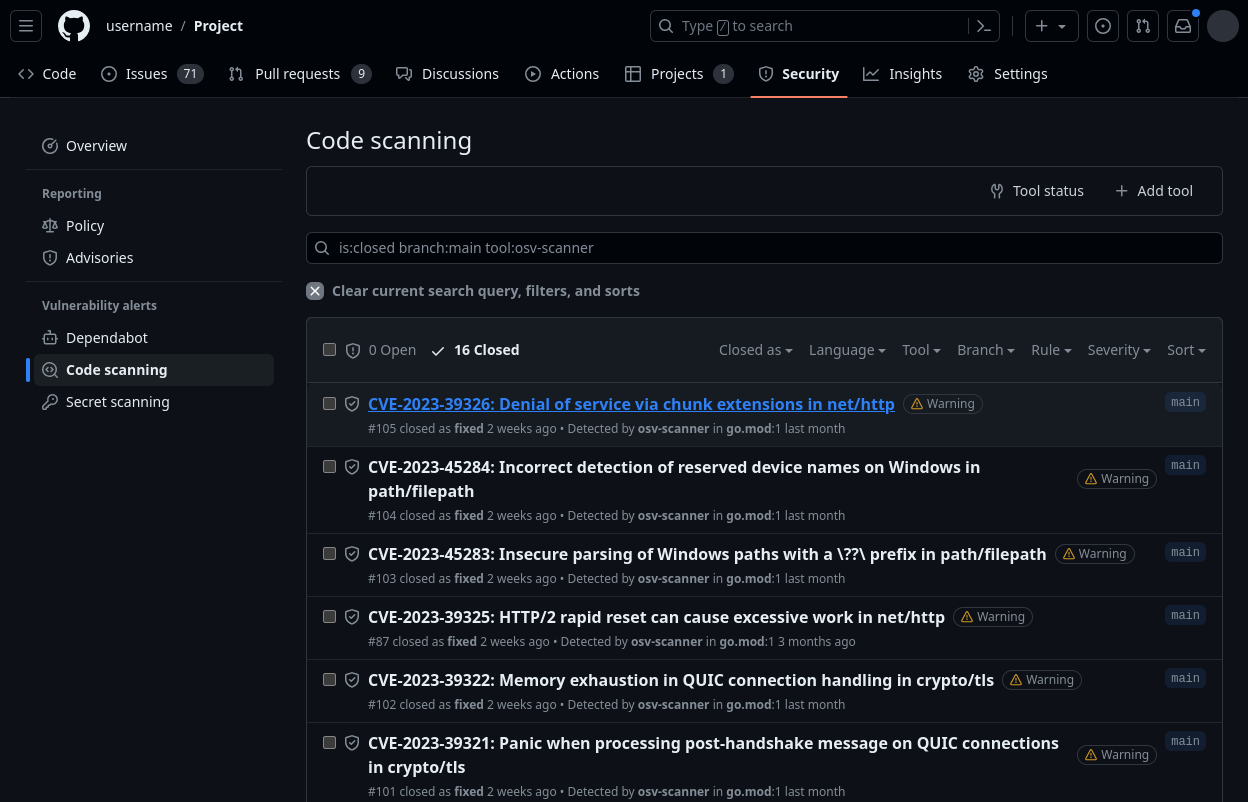Go to GitHub home via Octocat logo

(x=74, y=26)
